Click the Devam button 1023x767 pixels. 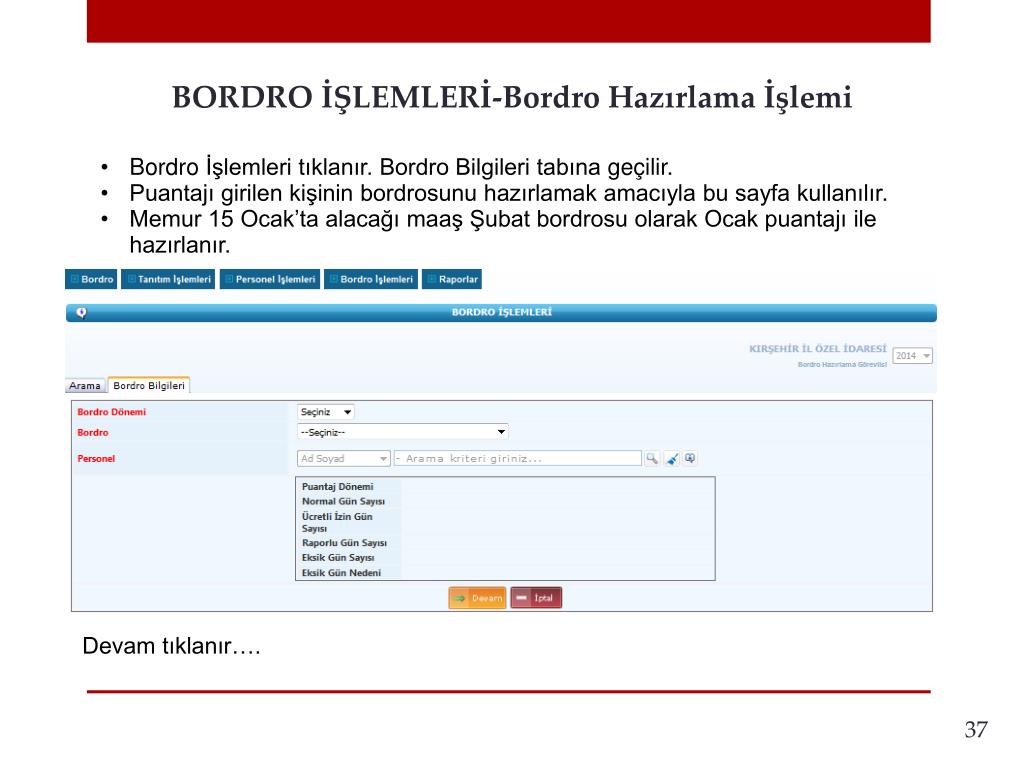tap(478, 598)
